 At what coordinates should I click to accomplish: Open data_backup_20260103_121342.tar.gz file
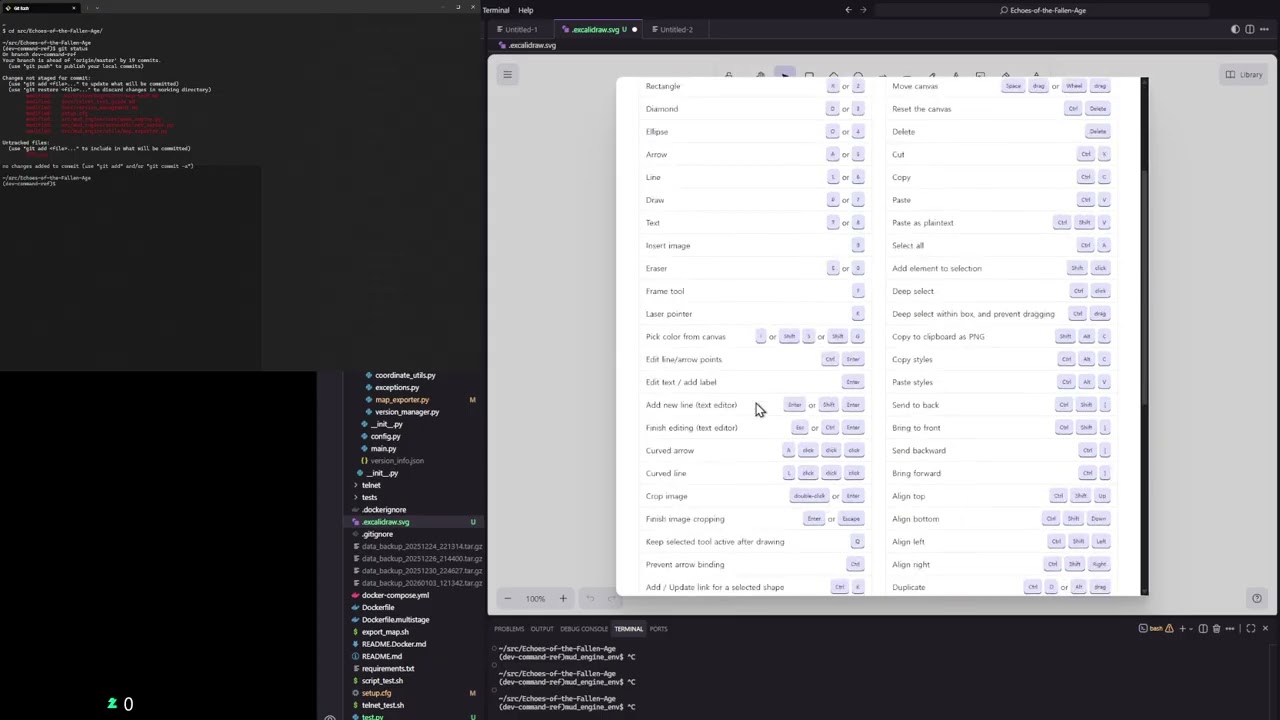pos(421,583)
